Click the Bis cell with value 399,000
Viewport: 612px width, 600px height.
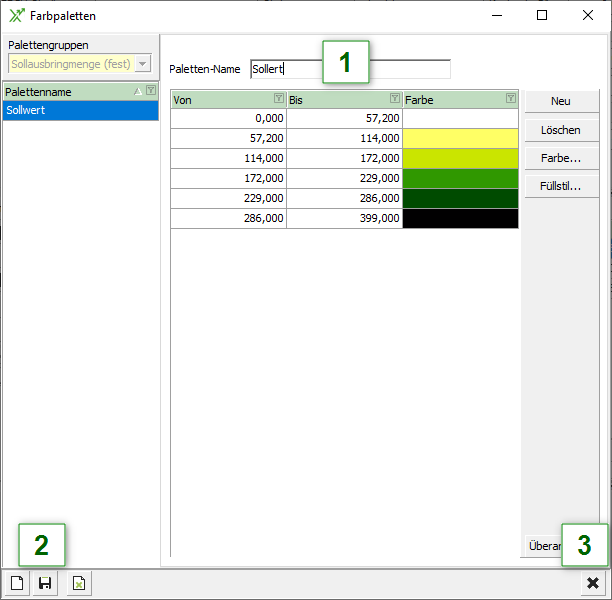coord(344,218)
